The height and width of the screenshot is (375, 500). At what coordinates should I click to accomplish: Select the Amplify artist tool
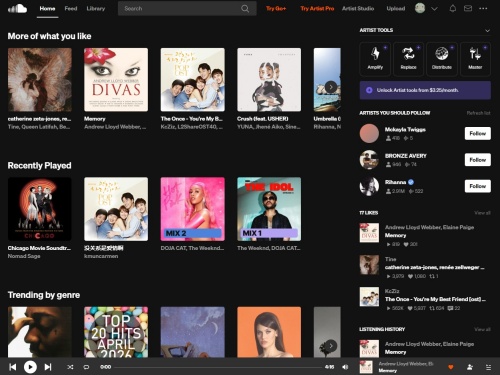coord(375,59)
